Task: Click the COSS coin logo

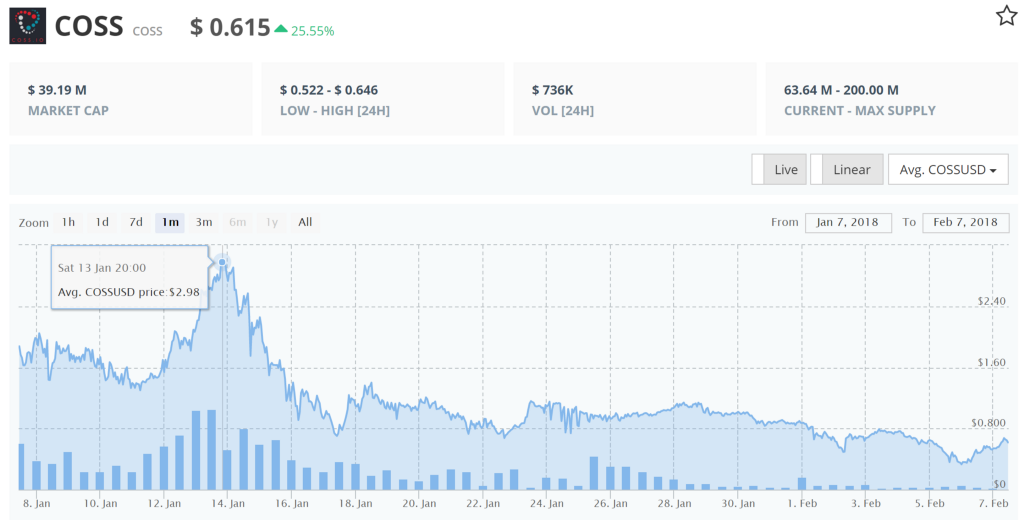Action: coord(26,26)
